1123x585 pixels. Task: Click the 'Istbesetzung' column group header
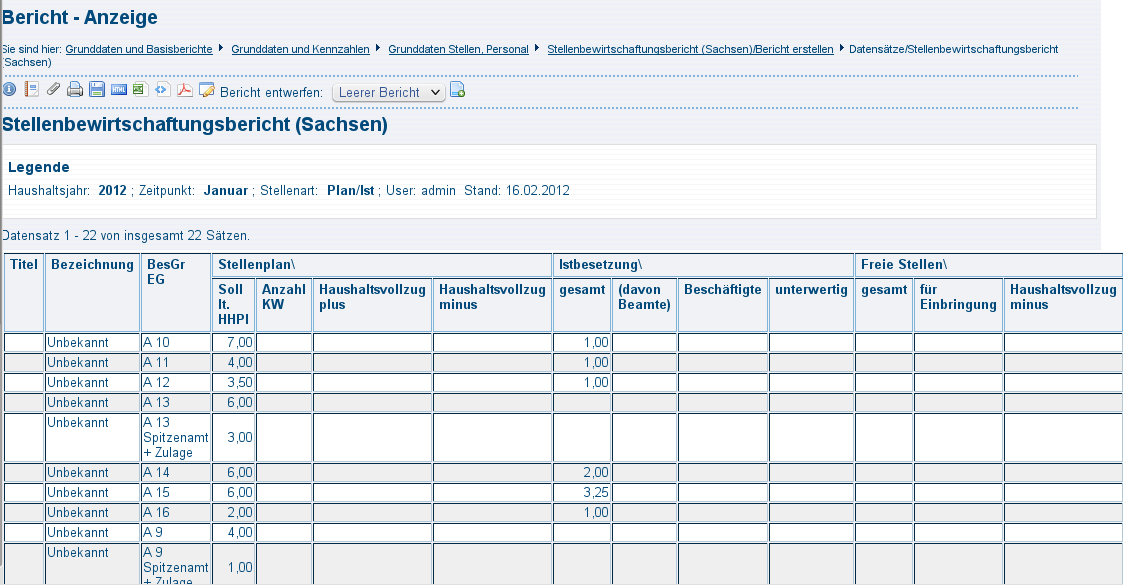600,265
